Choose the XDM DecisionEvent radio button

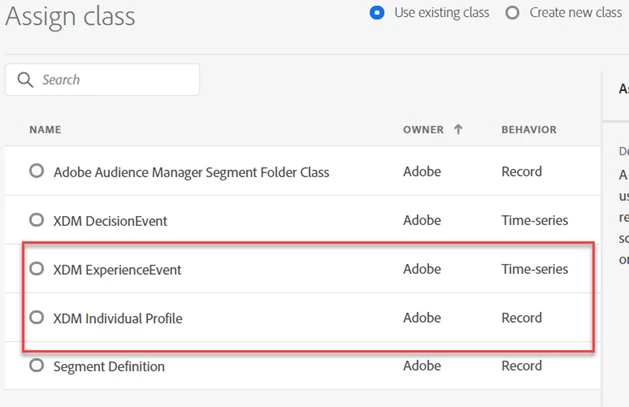coord(37,220)
